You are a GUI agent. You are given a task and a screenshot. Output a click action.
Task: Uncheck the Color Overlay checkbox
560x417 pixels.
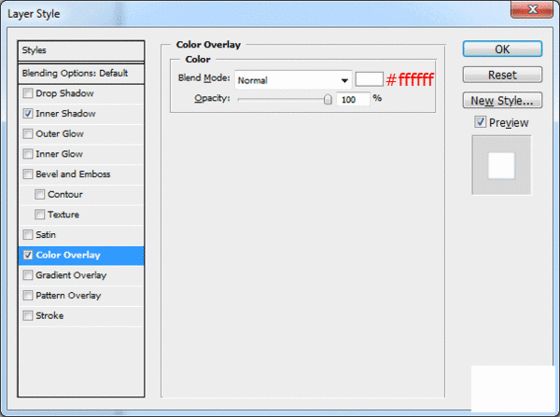coord(28,255)
